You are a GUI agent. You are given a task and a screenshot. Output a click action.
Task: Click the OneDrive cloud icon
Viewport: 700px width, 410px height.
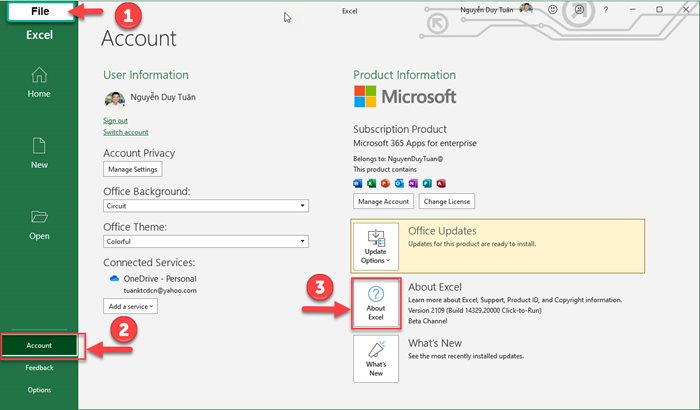pyautogui.click(x=114, y=279)
